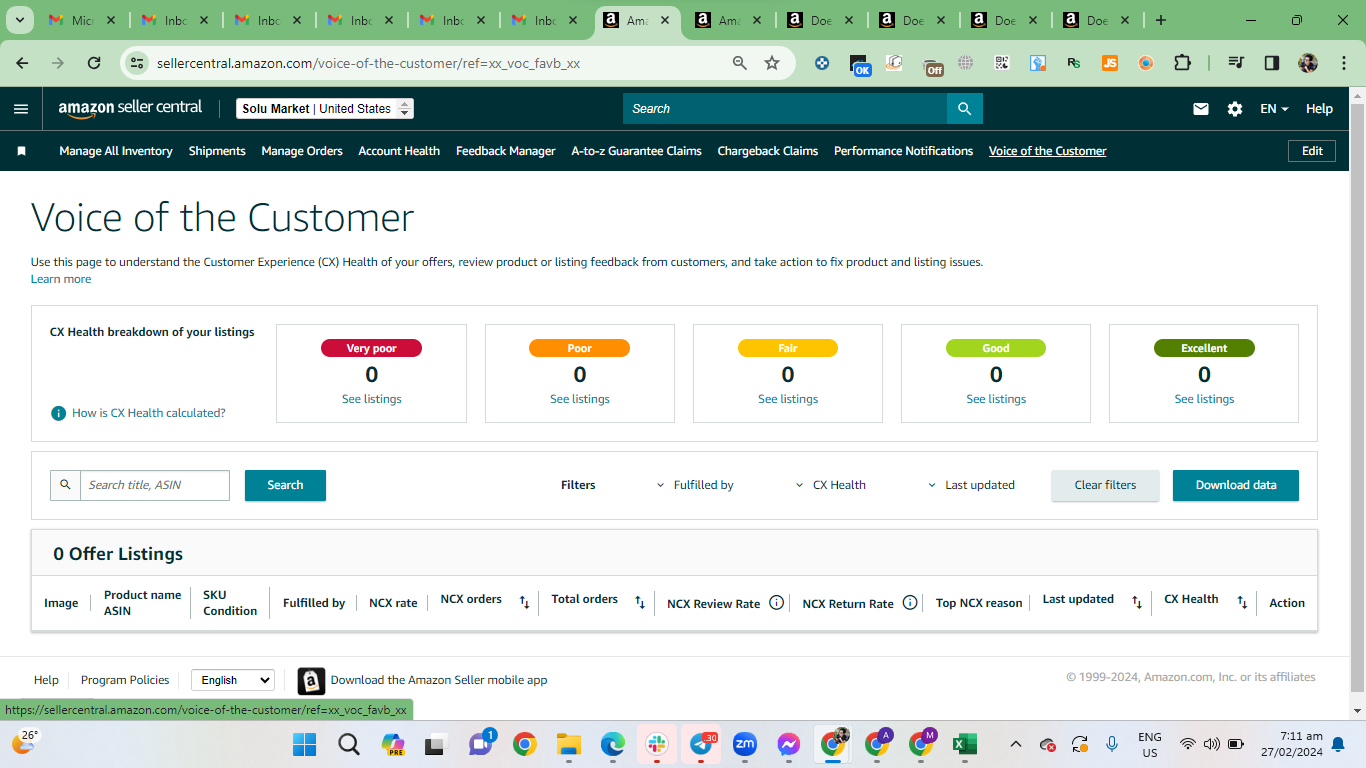
Task: Open Chargeback Claims
Action: (x=768, y=151)
